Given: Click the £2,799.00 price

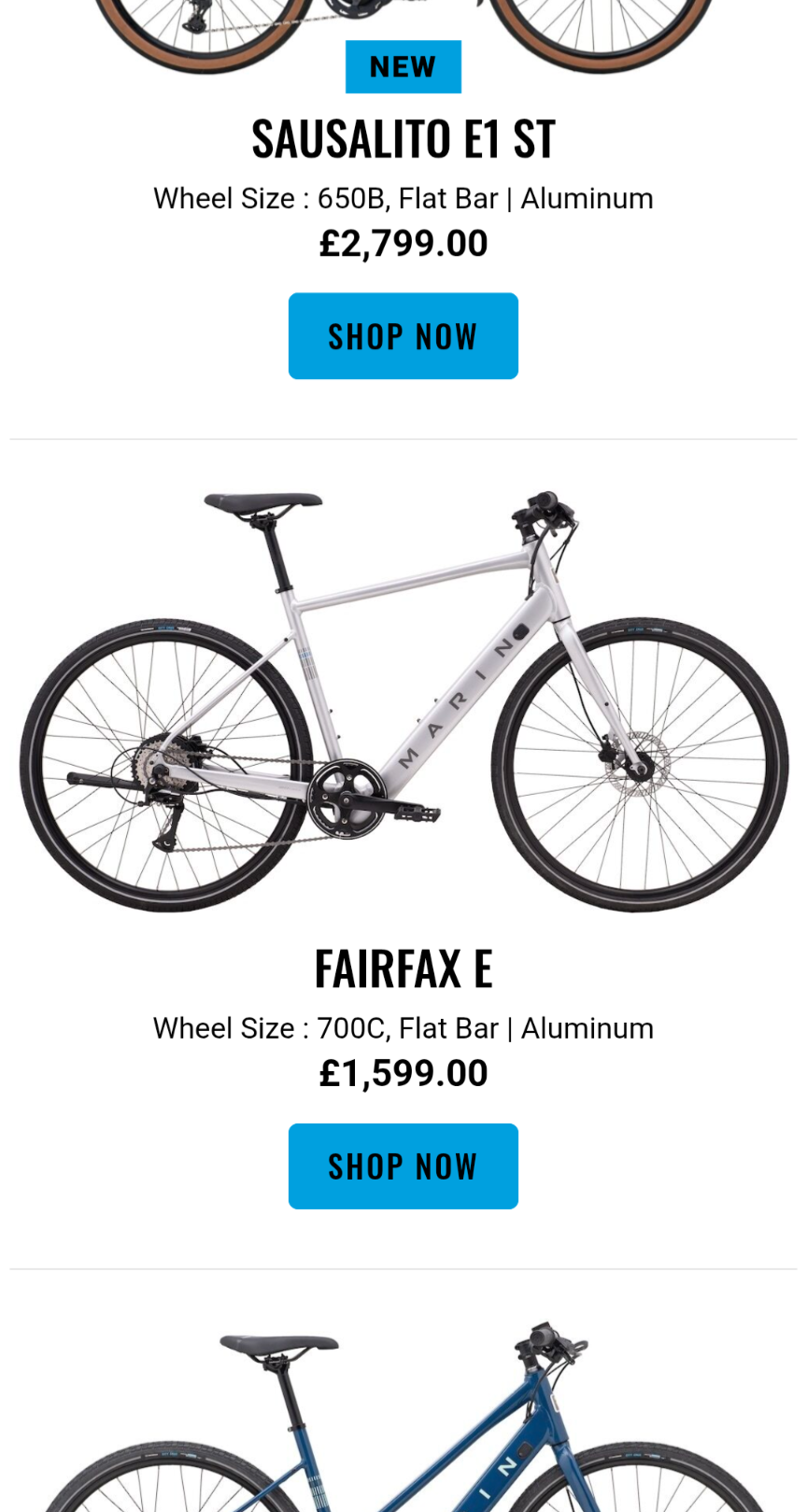Looking at the screenshot, I should (403, 244).
